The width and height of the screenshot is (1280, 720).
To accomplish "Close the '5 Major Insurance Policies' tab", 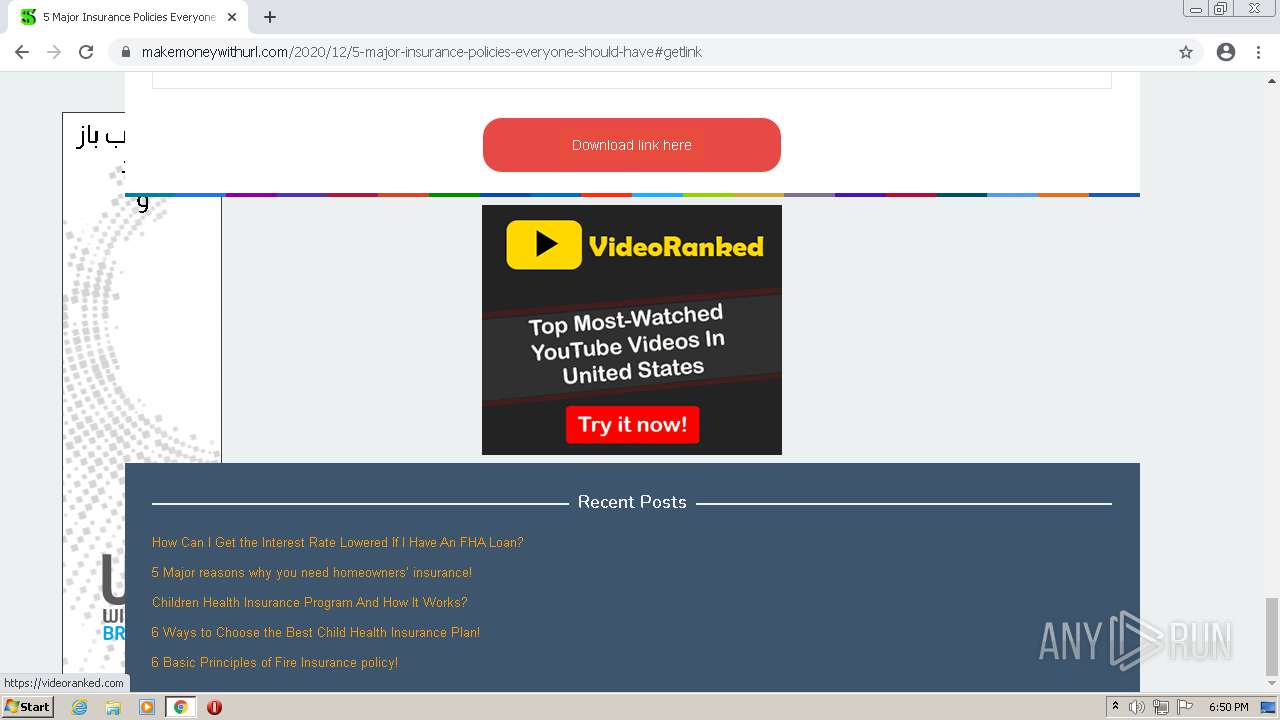I will (232, 17).
